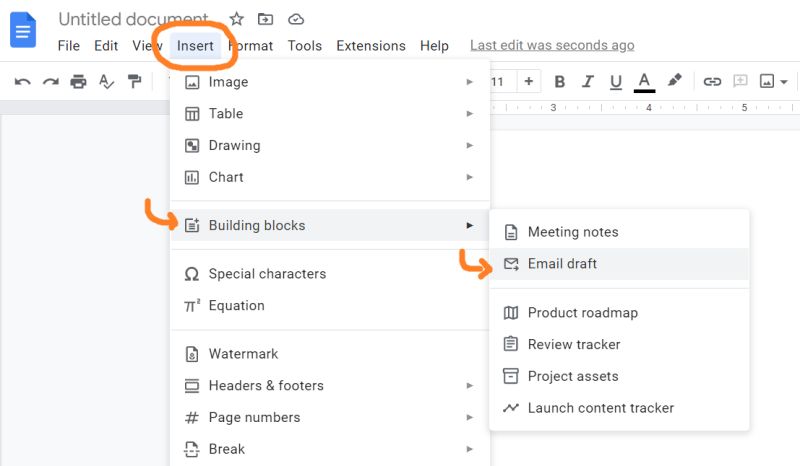Choose Table in the Insert menu
The height and width of the screenshot is (466, 800).
(x=330, y=114)
